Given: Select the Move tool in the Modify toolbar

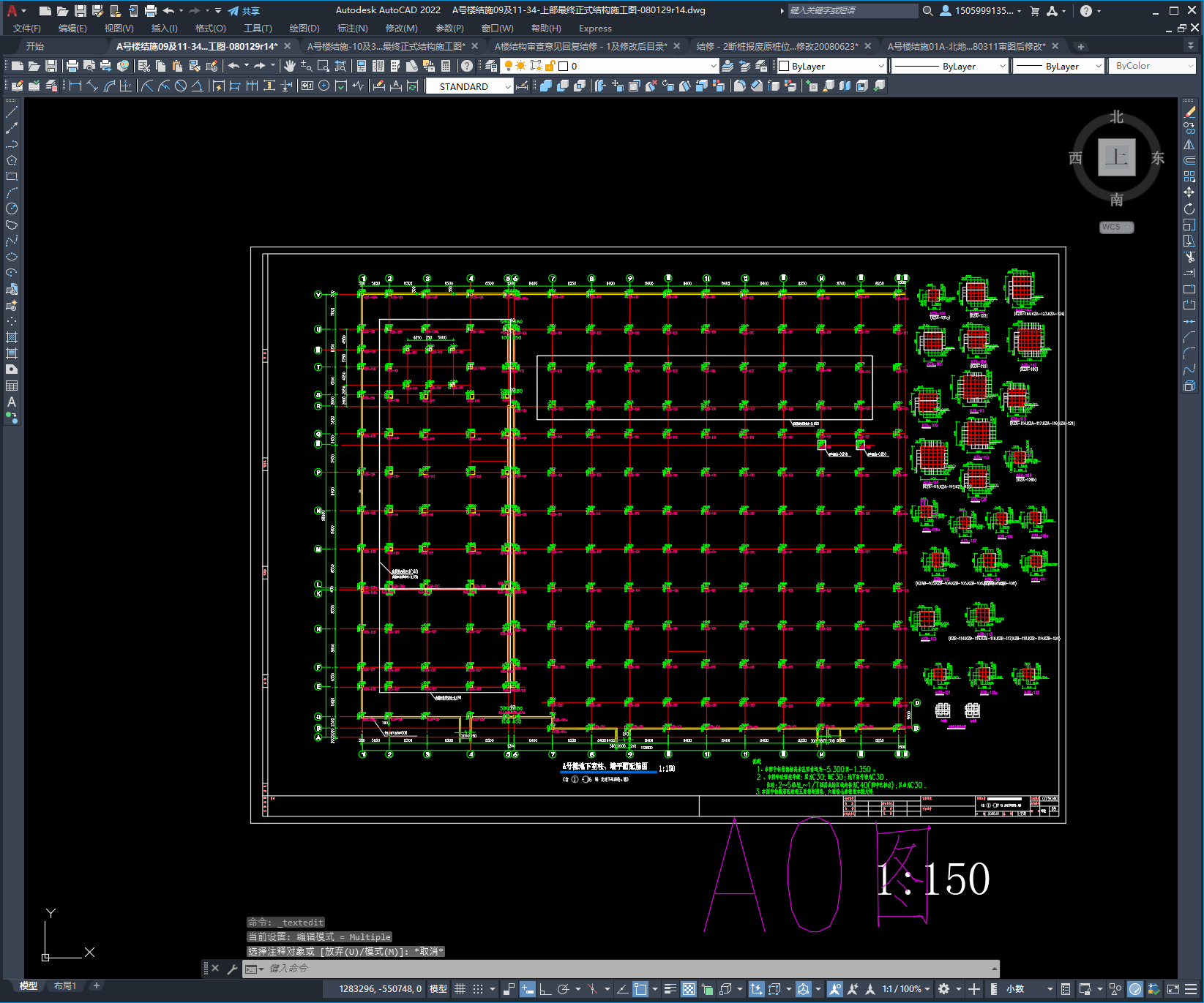Looking at the screenshot, I should (1189, 192).
